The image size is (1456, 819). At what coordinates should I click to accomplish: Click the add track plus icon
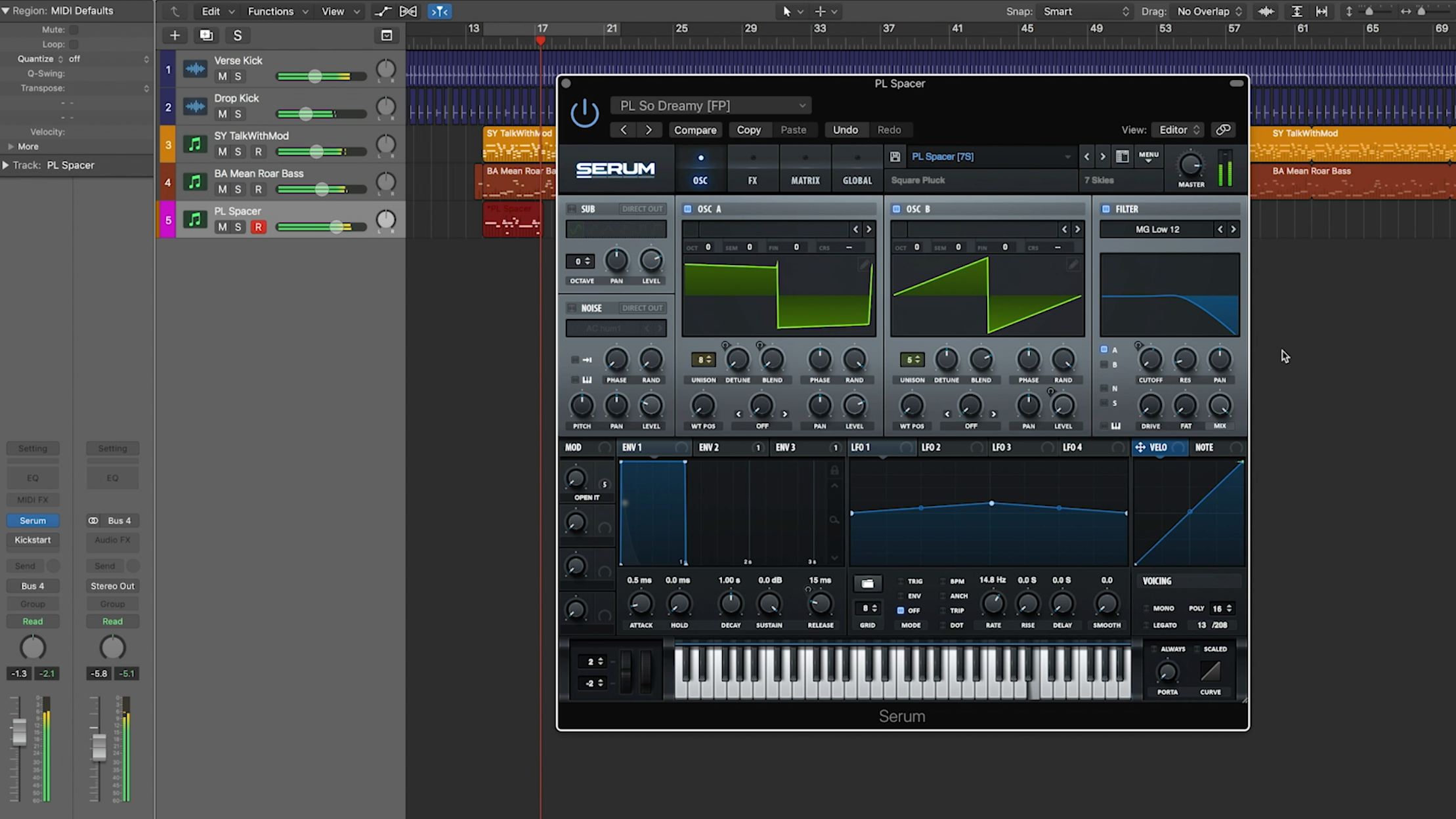point(174,35)
